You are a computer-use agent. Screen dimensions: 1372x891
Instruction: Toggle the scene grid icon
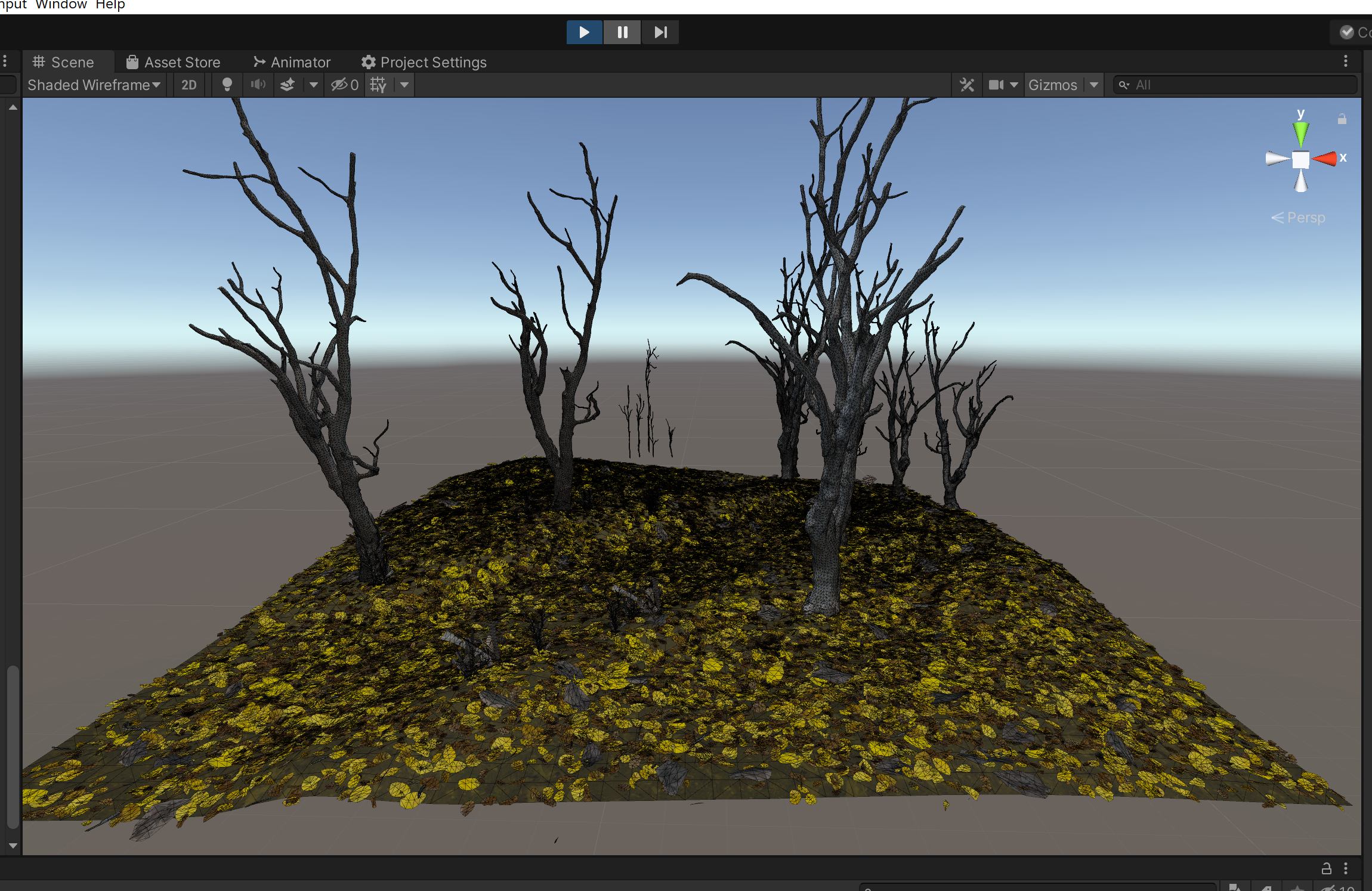(378, 85)
